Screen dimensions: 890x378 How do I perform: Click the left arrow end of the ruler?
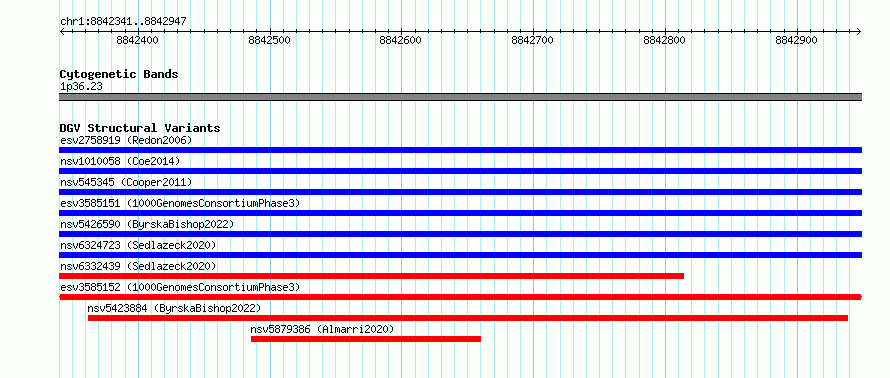click(x=62, y=31)
